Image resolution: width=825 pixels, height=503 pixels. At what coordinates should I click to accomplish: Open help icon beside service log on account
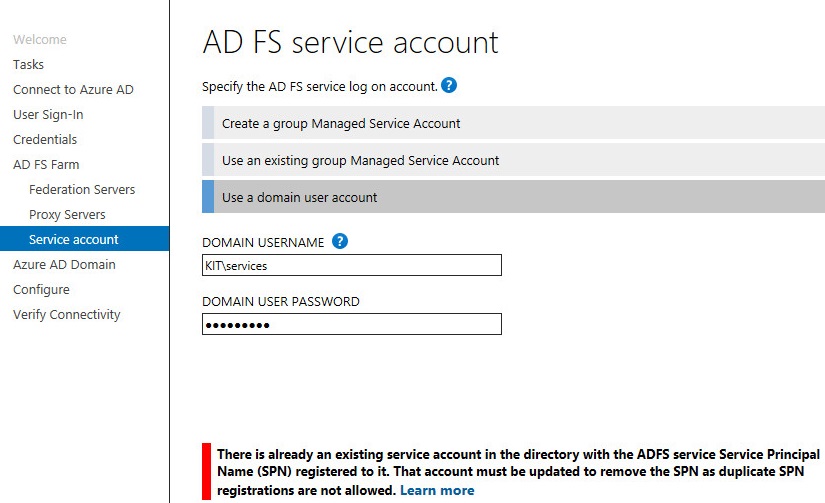449,85
